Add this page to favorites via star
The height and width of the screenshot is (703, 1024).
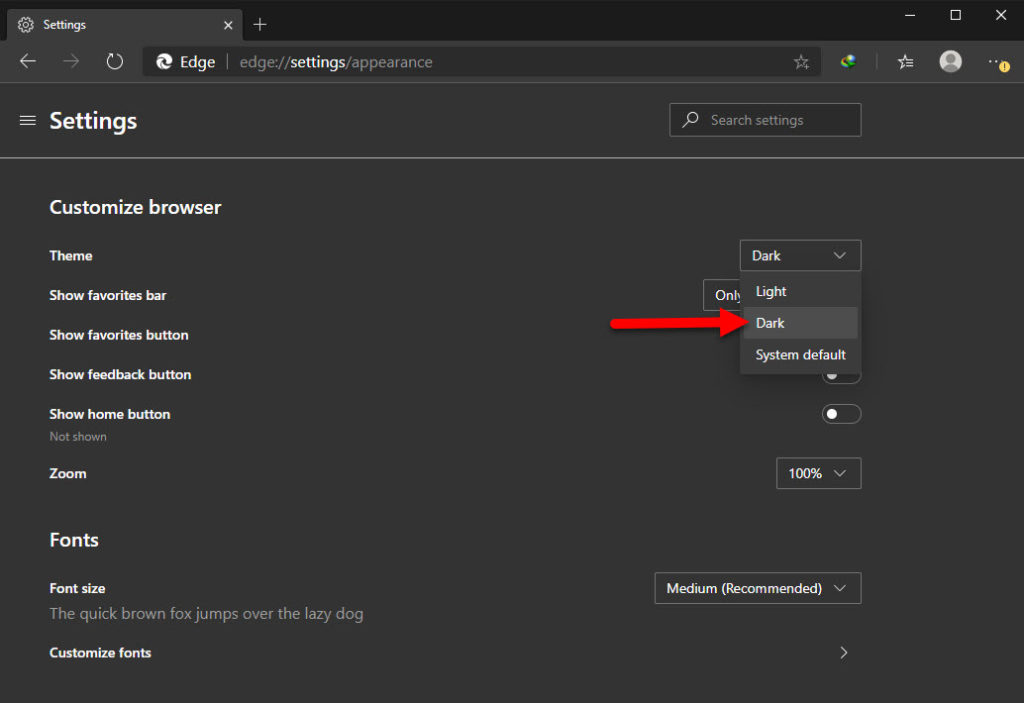coord(801,61)
